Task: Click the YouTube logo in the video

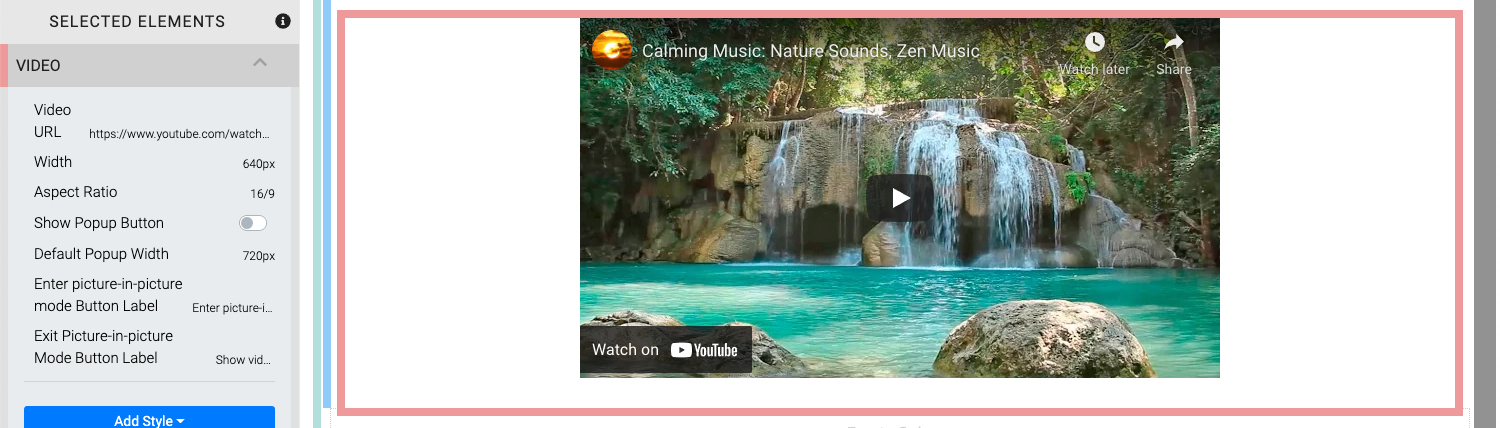Action: pyautogui.click(x=704, y=350)
